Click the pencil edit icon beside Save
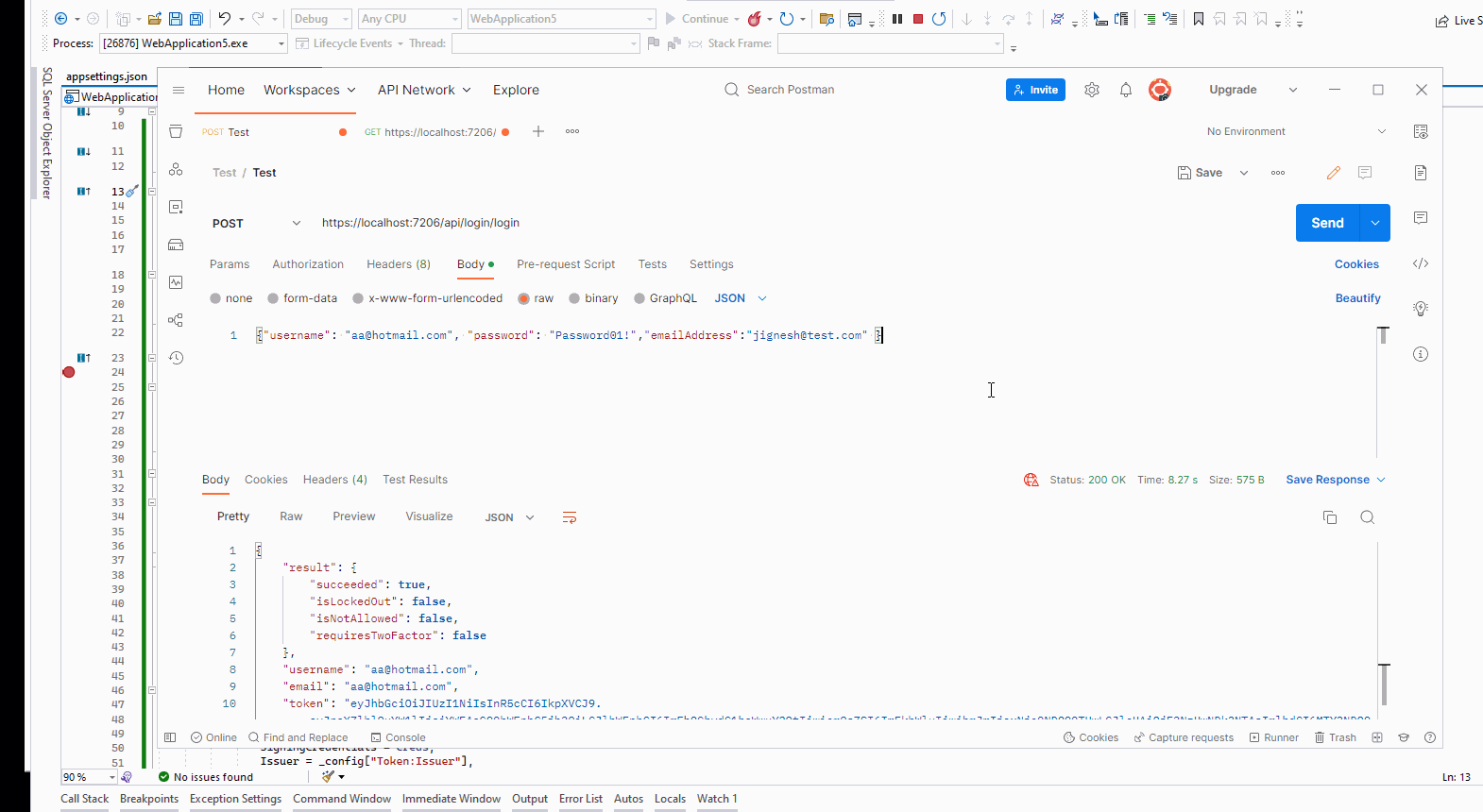 click(1334, 173)
